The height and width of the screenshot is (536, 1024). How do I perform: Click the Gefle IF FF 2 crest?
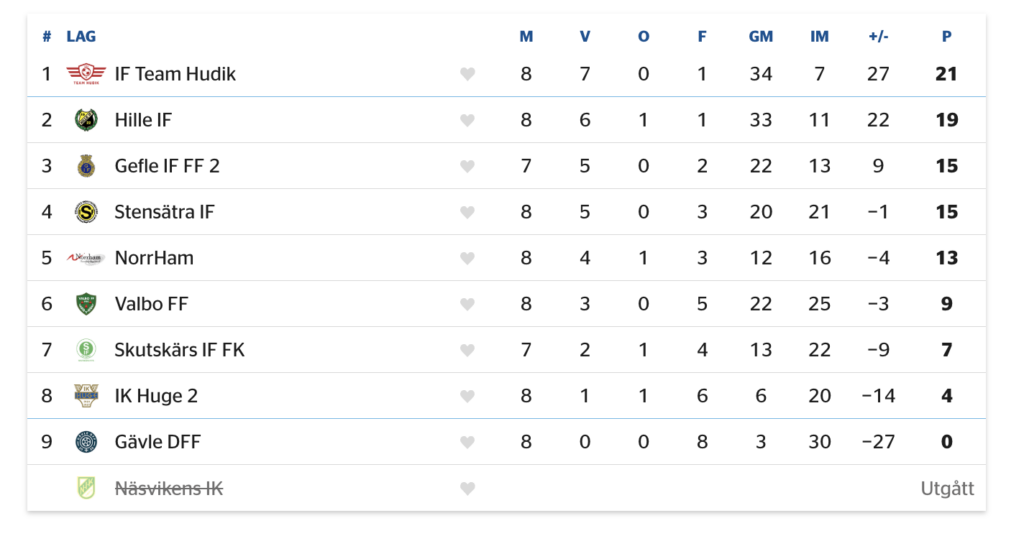[x=86, y=166]
